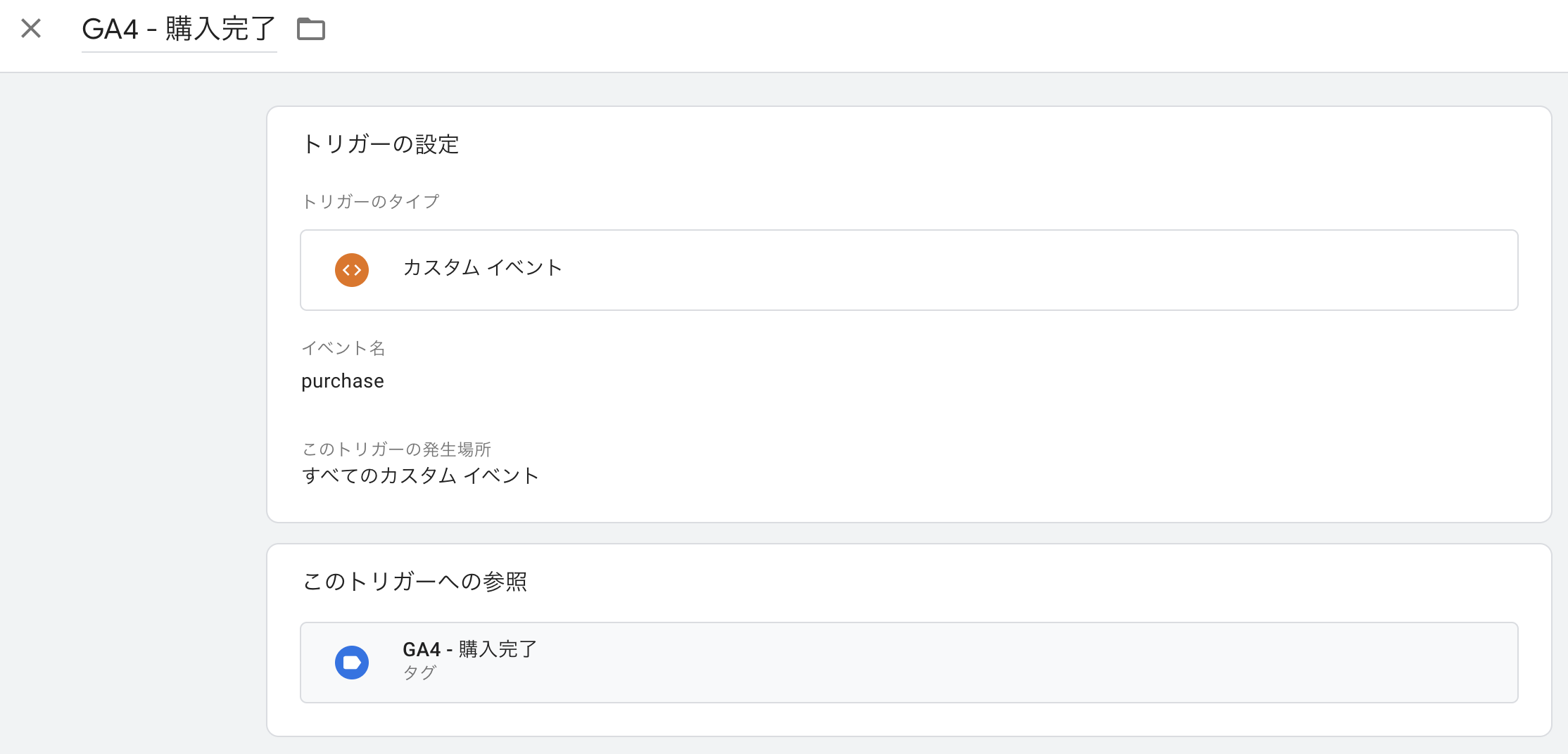Click the カスタム イベント text label
Image resolution: width=1568 pixels, height=754 pixels.
pyautogui.click(x=483, y=267)
